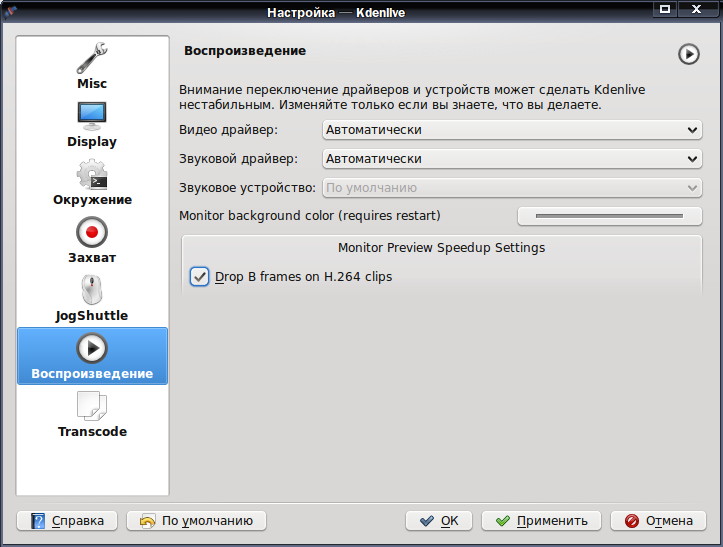Restore settings with По умолчанию button
Image resolution: width=723 pixels, height=547 pixels.
point(196,521)
